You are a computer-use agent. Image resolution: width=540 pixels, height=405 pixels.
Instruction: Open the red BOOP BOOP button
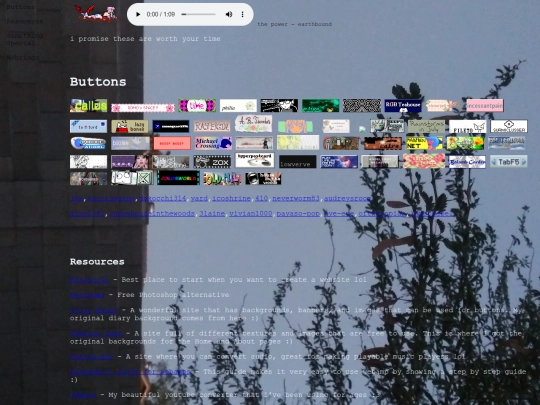172,143
